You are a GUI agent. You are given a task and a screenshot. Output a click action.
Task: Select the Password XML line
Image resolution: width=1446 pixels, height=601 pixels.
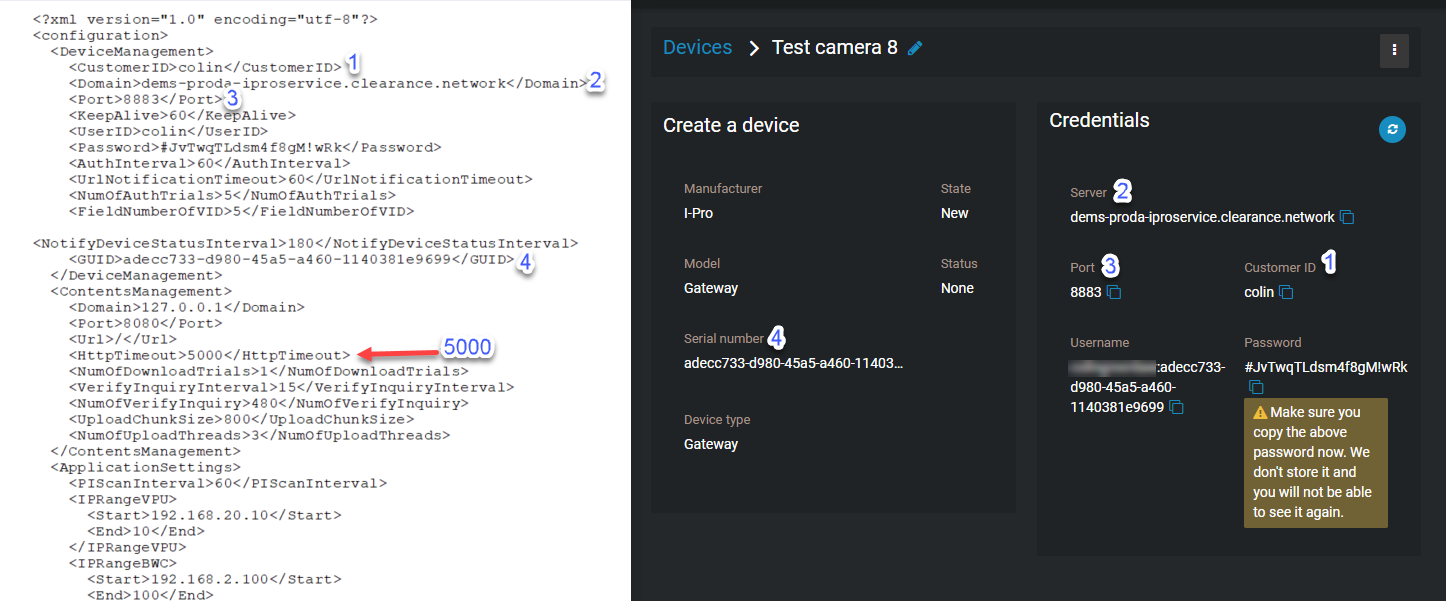coord(255,147)
